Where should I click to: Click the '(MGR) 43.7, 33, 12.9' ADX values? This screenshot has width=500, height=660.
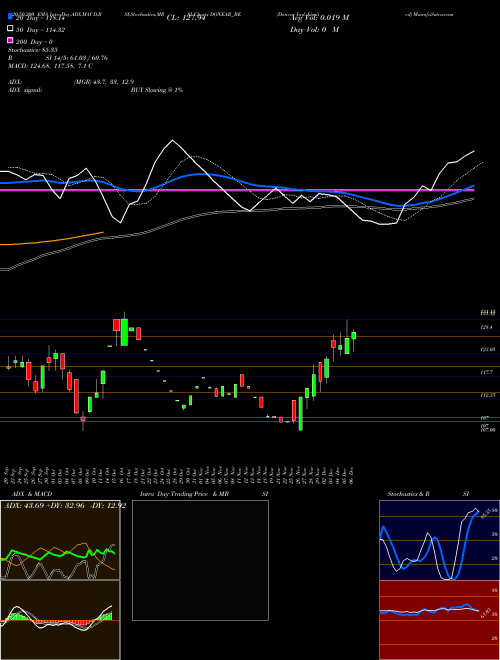pos(104,82)
